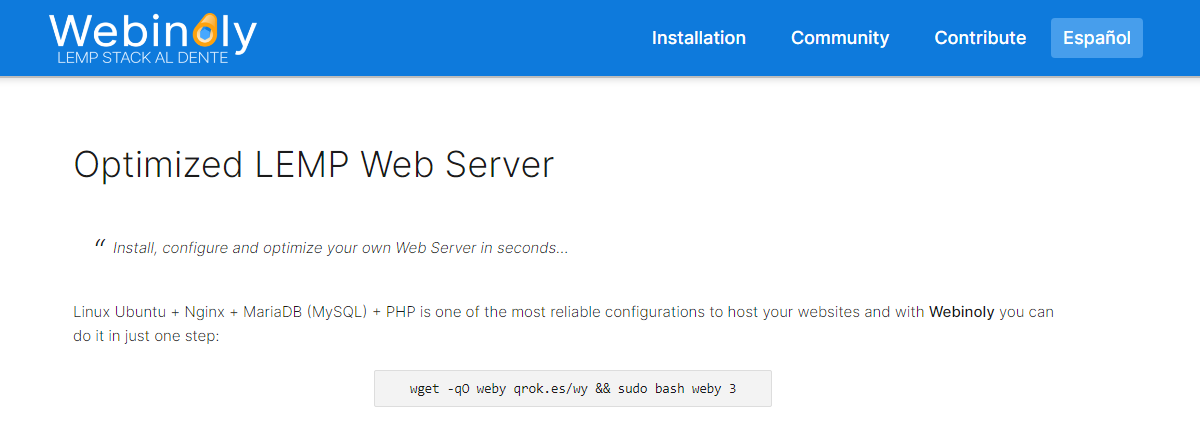Image resolution: width=1200 pixels, height=421 pixels.
Task: Click the word 'wget' in the code box
Action: 425,388
